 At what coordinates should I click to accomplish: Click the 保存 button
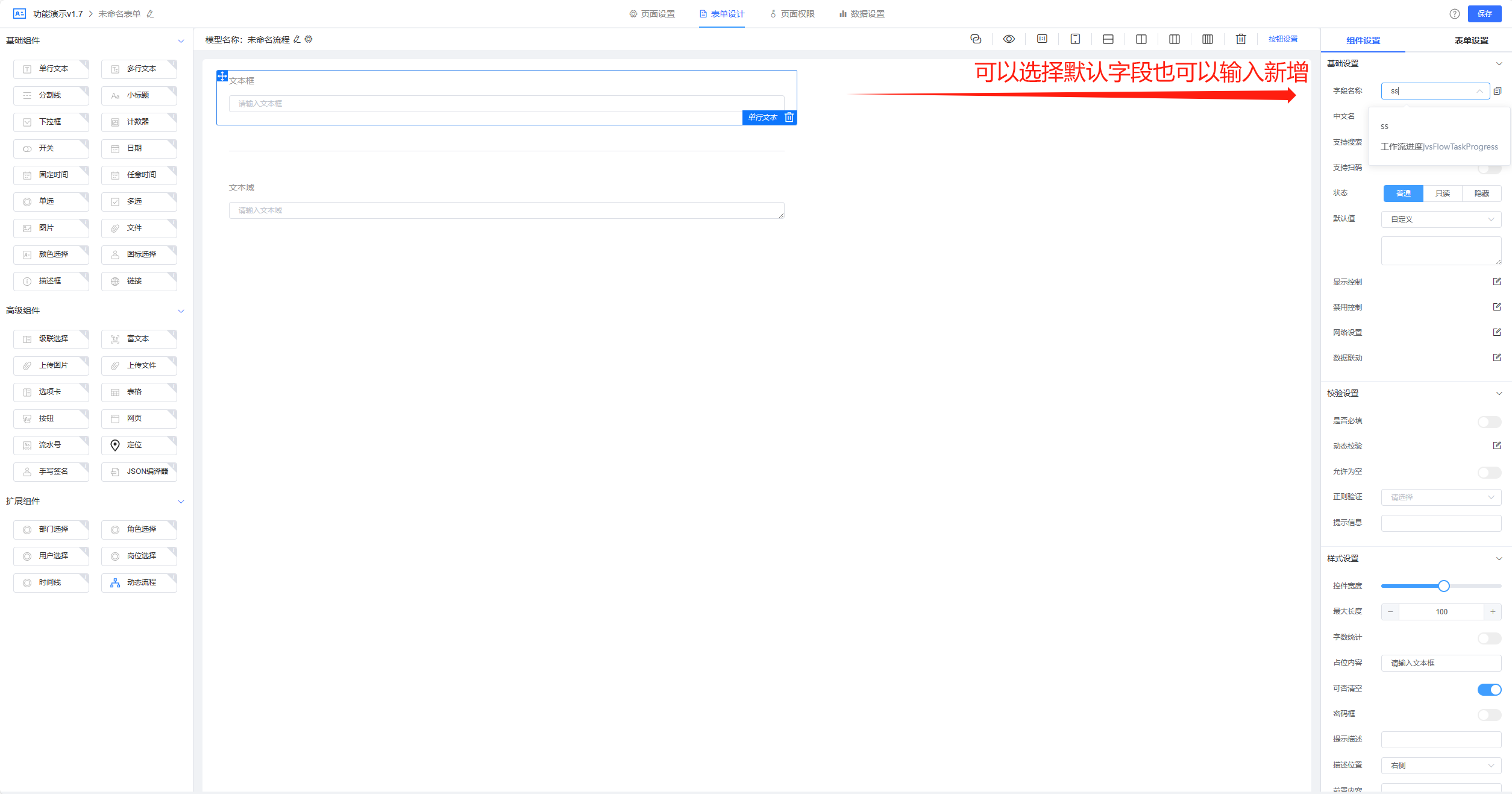[x=1484, y=14]
